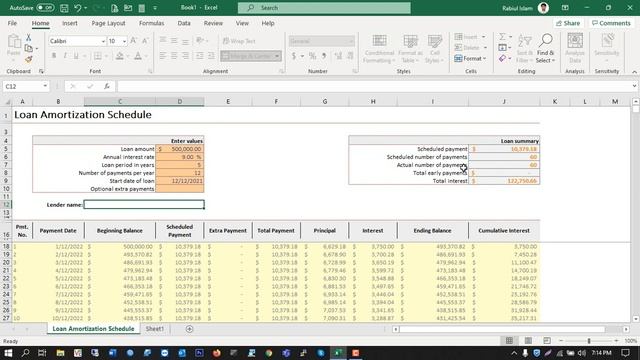Viewport: 640px width, 360px height.
Task: Open the General number format dropdown
Action: point(351,41)
